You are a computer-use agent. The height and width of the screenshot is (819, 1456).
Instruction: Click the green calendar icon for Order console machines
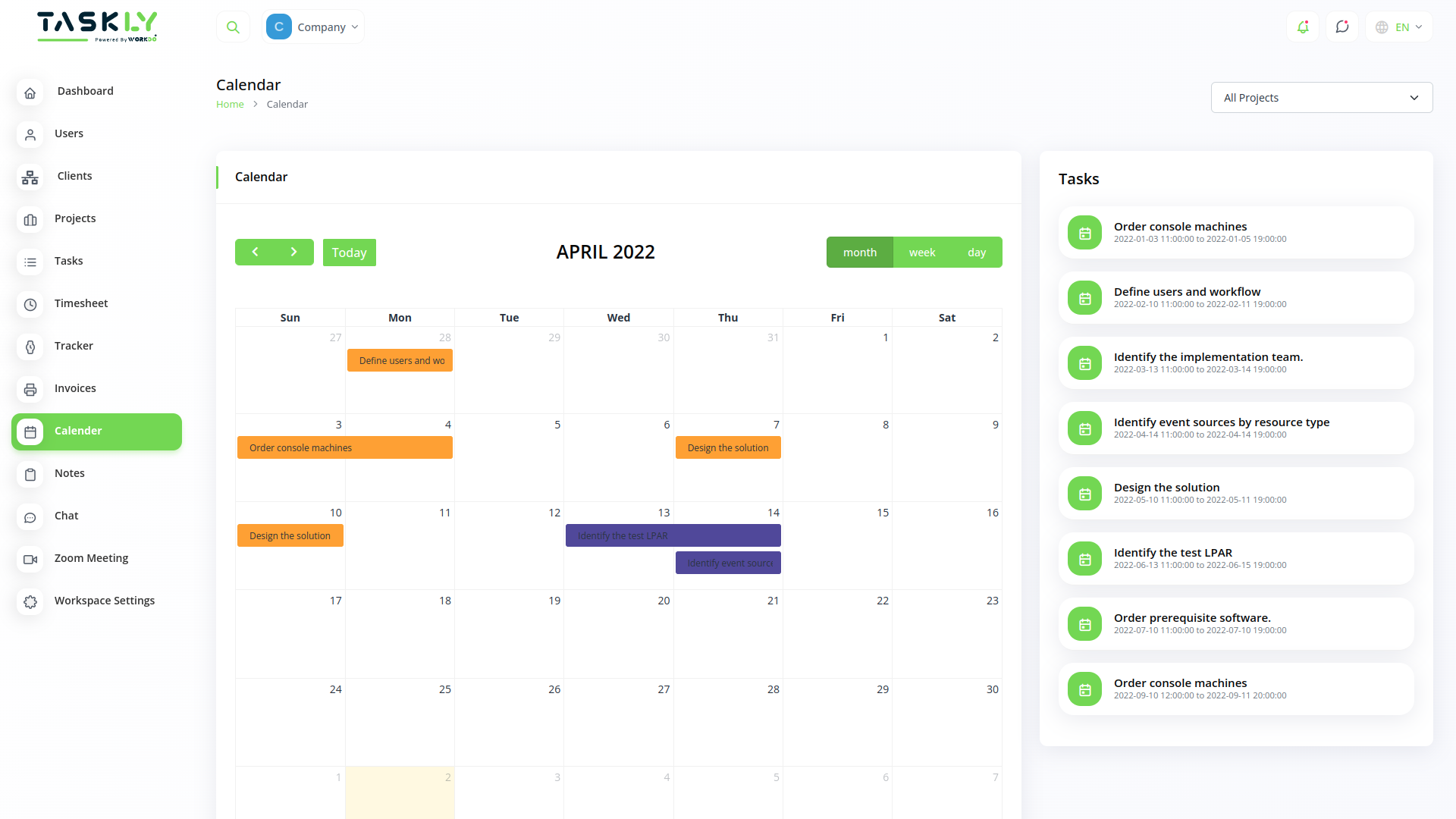[1084, 232]
